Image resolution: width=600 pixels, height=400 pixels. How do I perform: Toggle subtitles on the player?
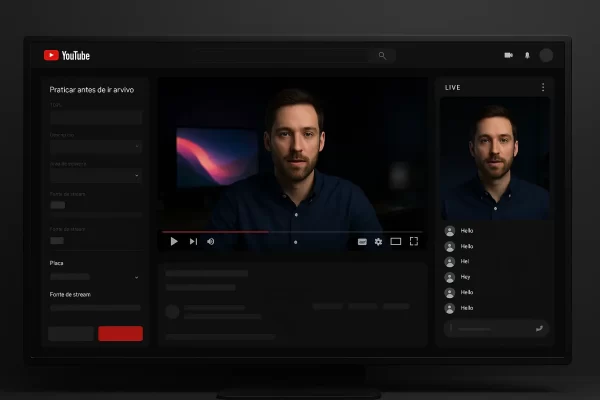point(362,241)
